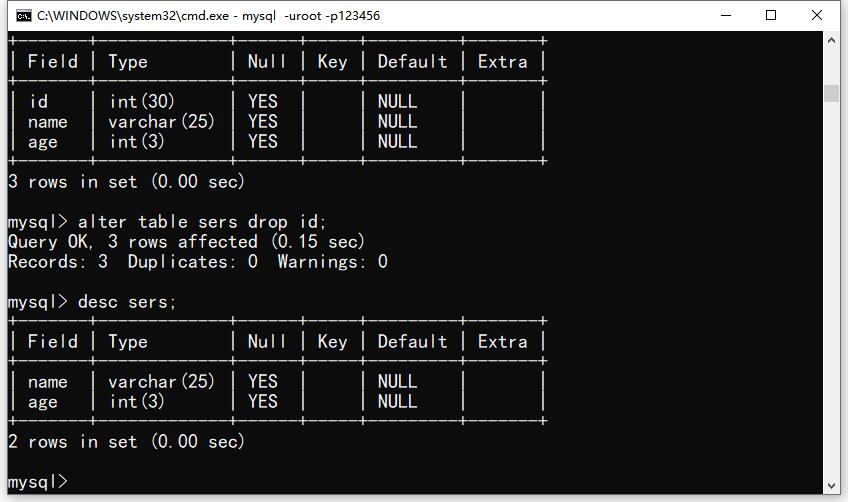Minimize the cmd.exe window

click(726, 15)
